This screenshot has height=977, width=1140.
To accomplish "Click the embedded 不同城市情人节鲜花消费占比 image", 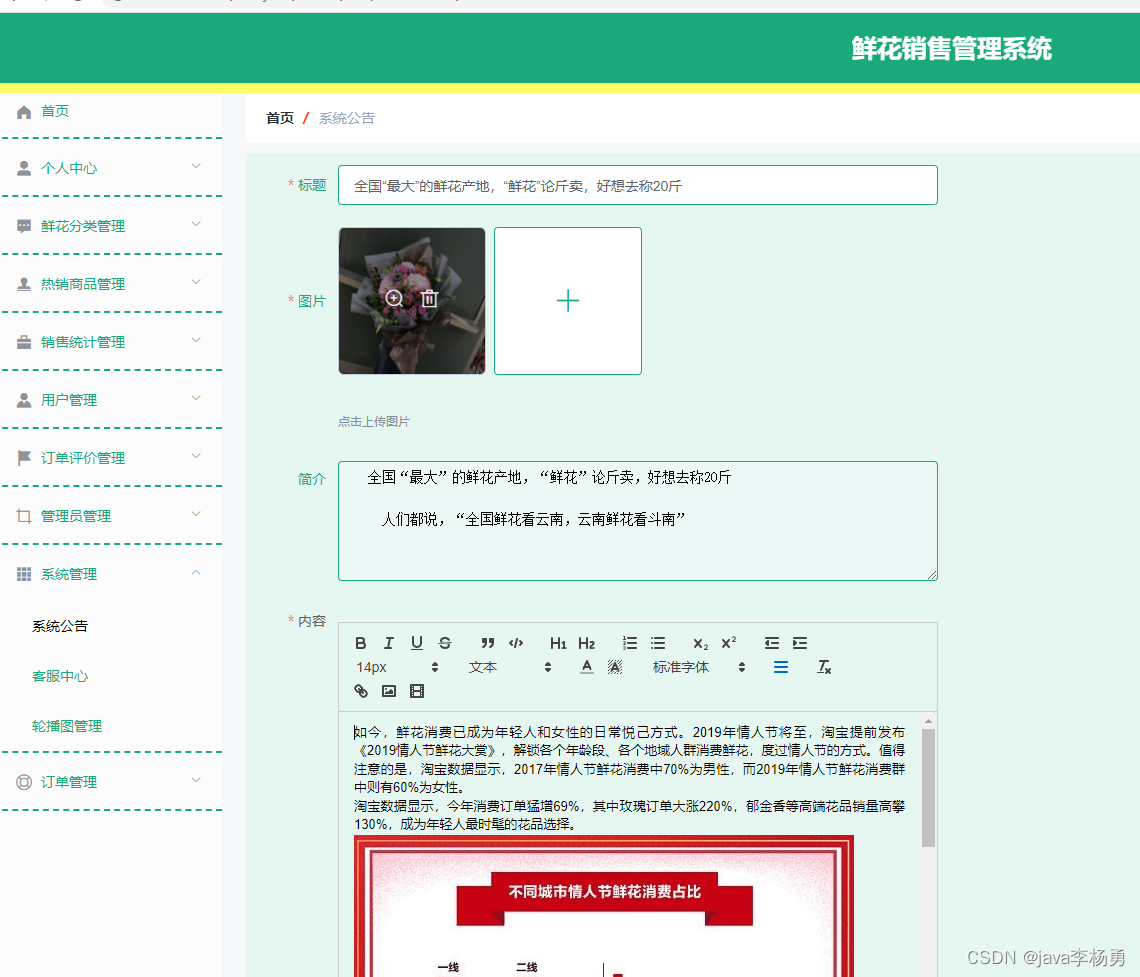I will point(604,906).
